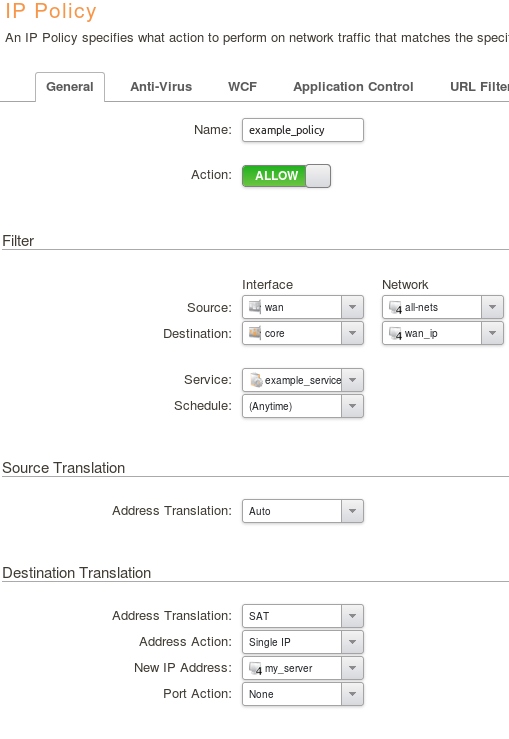This screenshot has height=739, width=509.
Task: Open the Application Control tab
Action: (353, 87)
